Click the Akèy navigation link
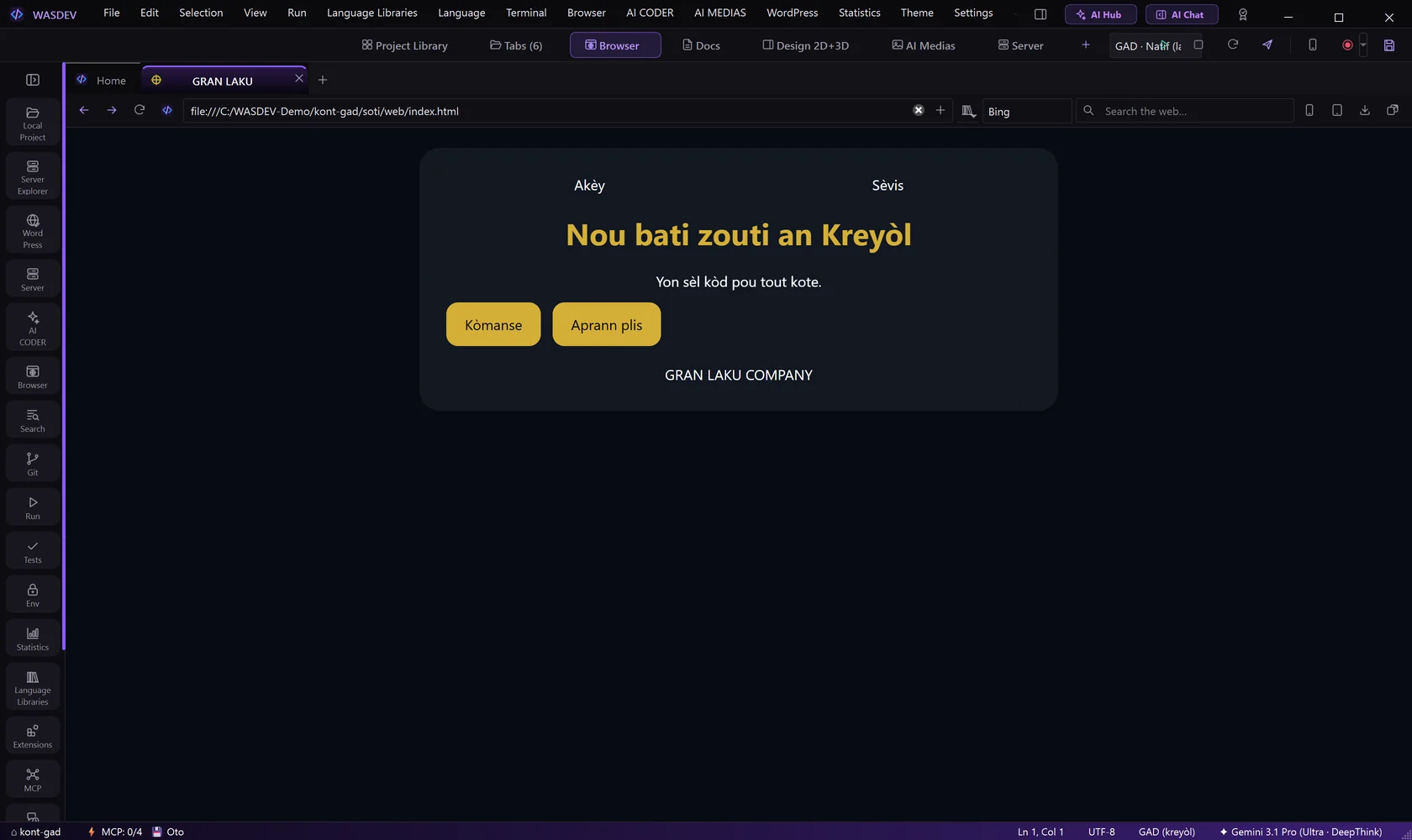Screen dimensions: 1412x840 [x=589, y=185]
